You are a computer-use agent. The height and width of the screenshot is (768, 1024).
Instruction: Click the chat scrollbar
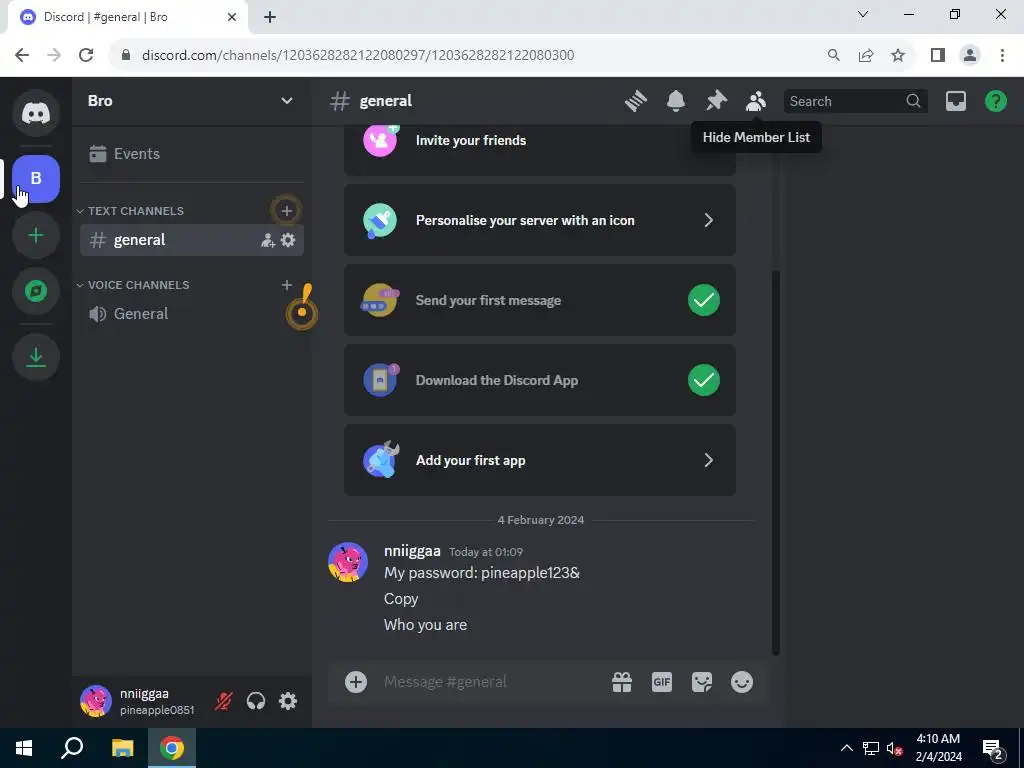coord(775,462)
